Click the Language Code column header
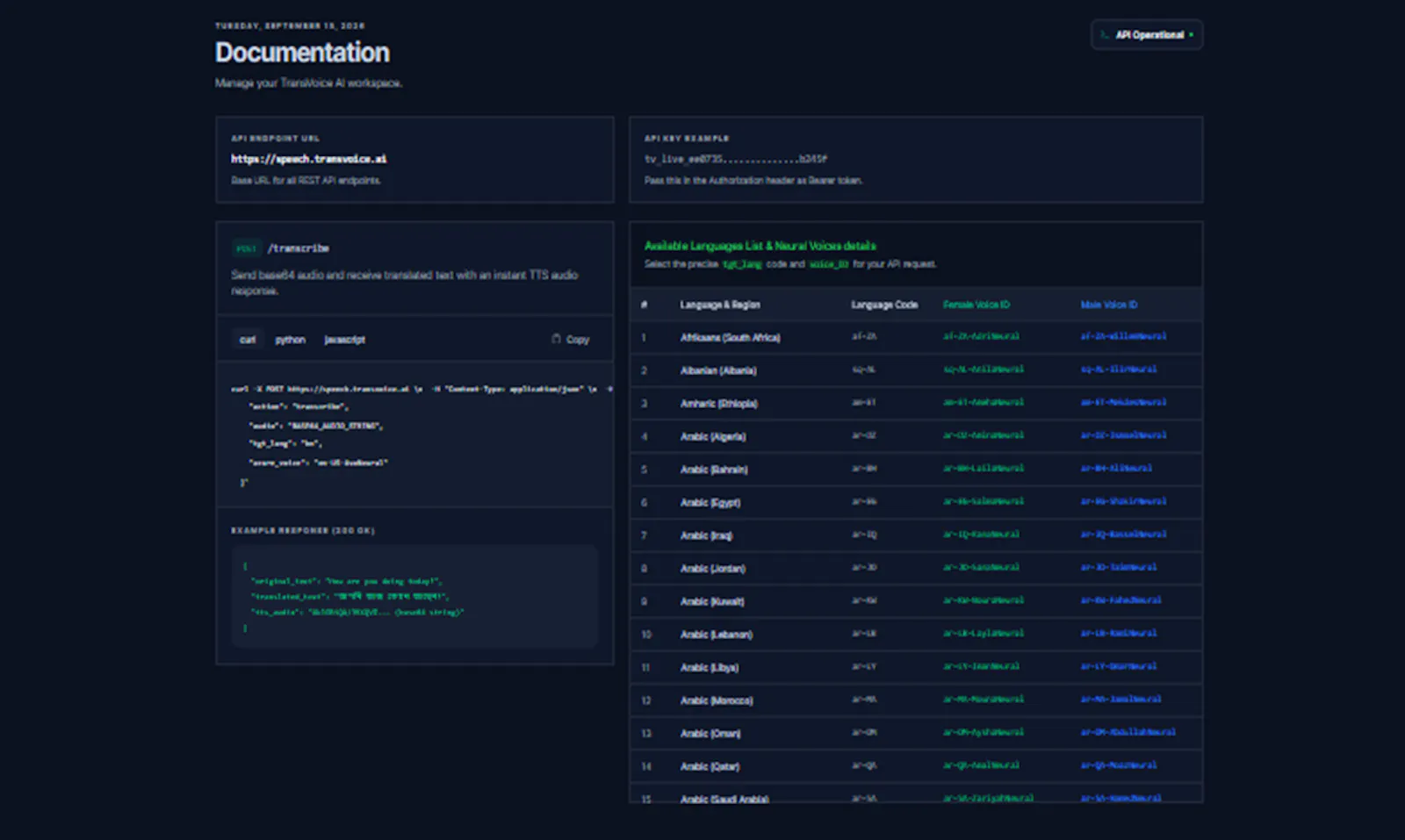 pyautogui.click(x=884, y=305)
